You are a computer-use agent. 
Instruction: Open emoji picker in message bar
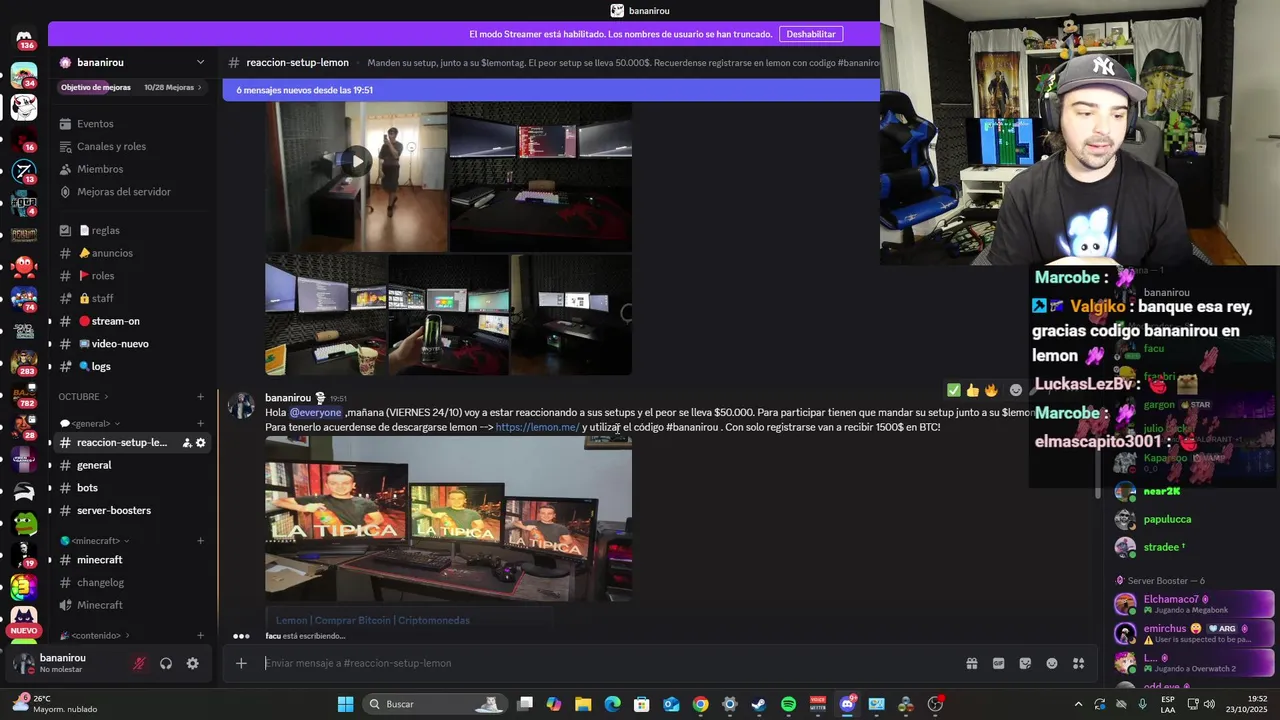point(1051,663)
